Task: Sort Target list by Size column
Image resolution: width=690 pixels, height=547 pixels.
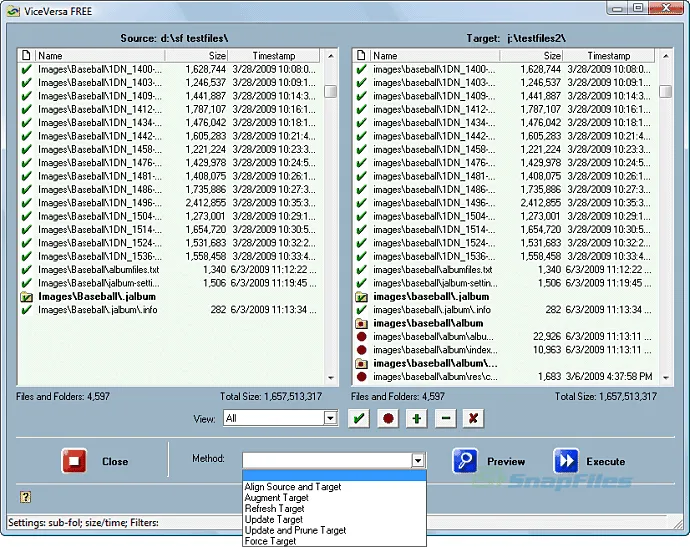Action: point(532,55)
